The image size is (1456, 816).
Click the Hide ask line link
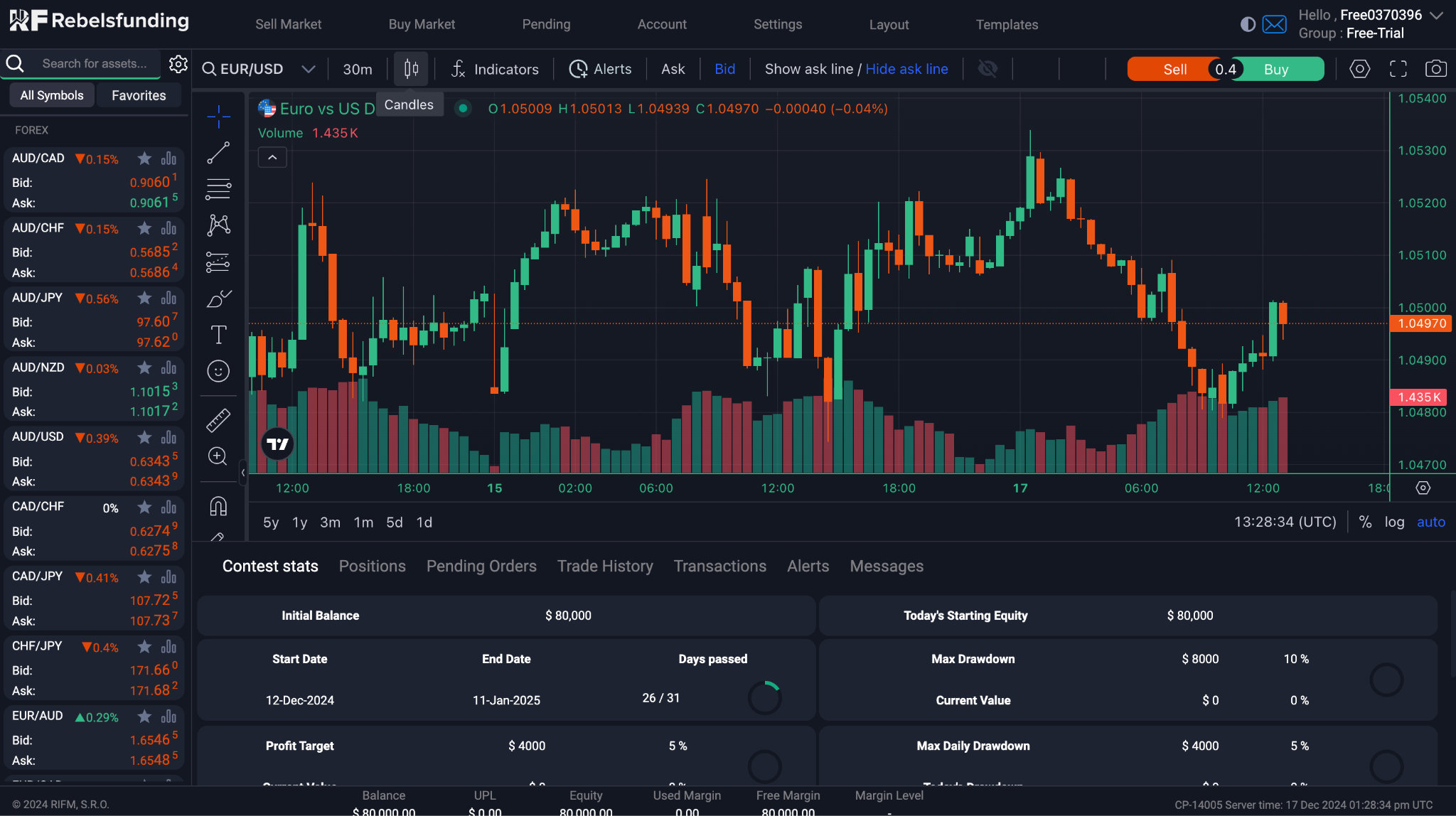point(906,69)
